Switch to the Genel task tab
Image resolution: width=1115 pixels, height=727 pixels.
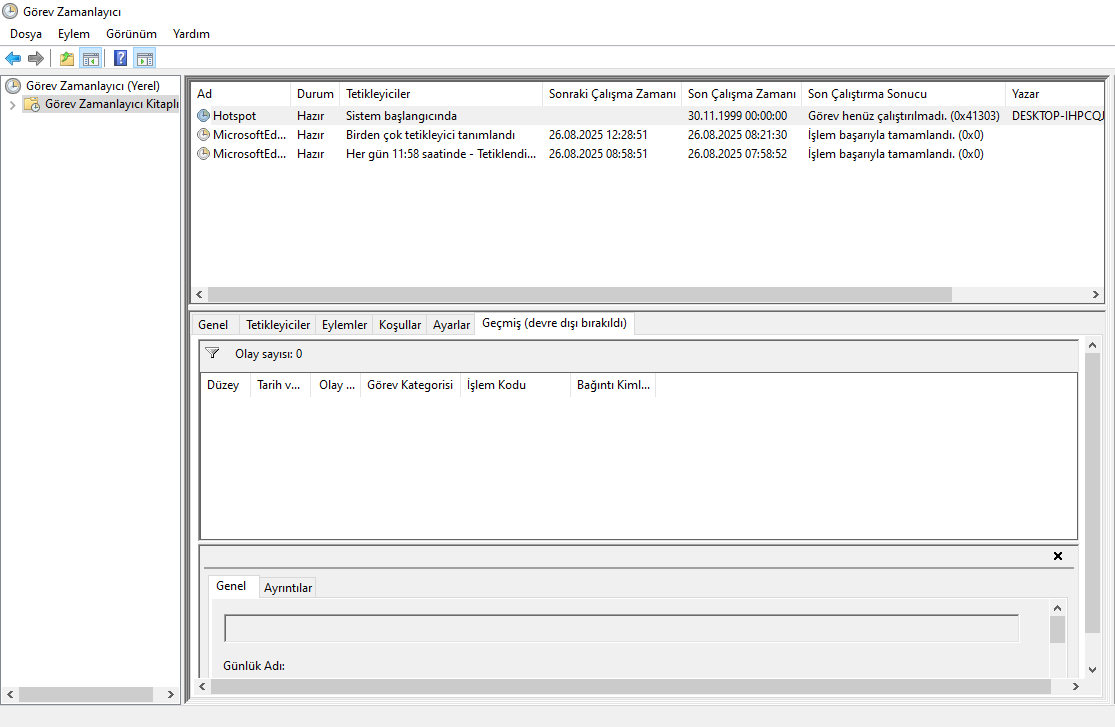click(213, 324)
